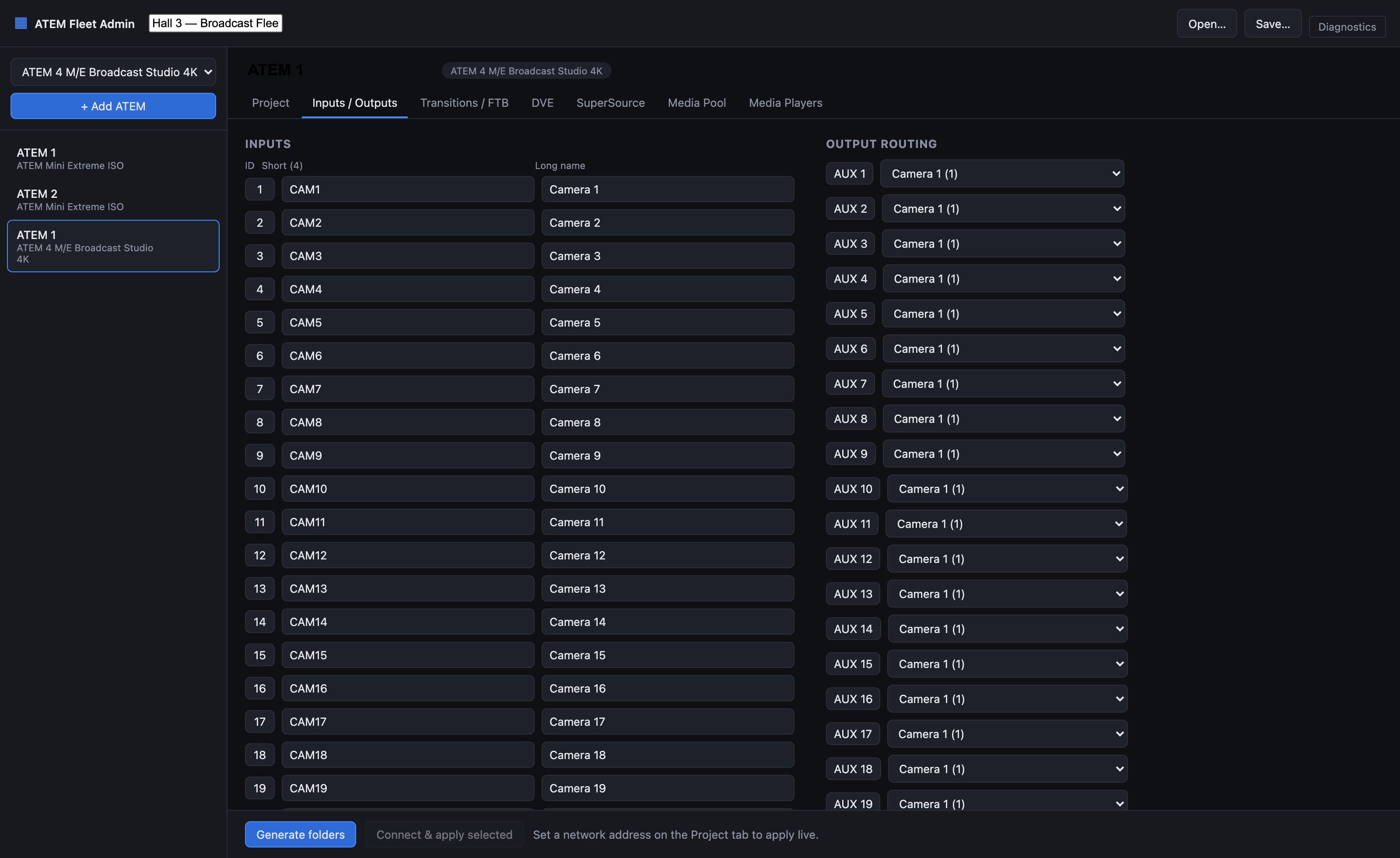Click the CAM8 short name field

(x=407, y=422)
